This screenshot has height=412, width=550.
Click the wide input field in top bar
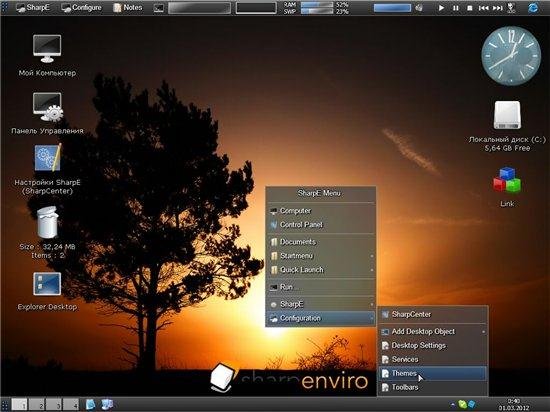tap(199, 8)
